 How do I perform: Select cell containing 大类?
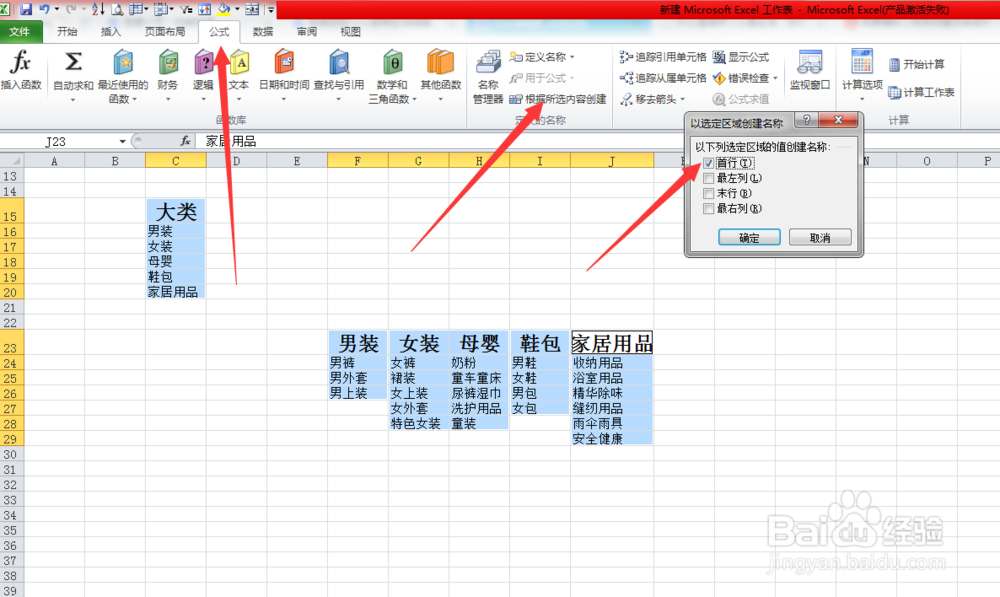click(175, 210)
